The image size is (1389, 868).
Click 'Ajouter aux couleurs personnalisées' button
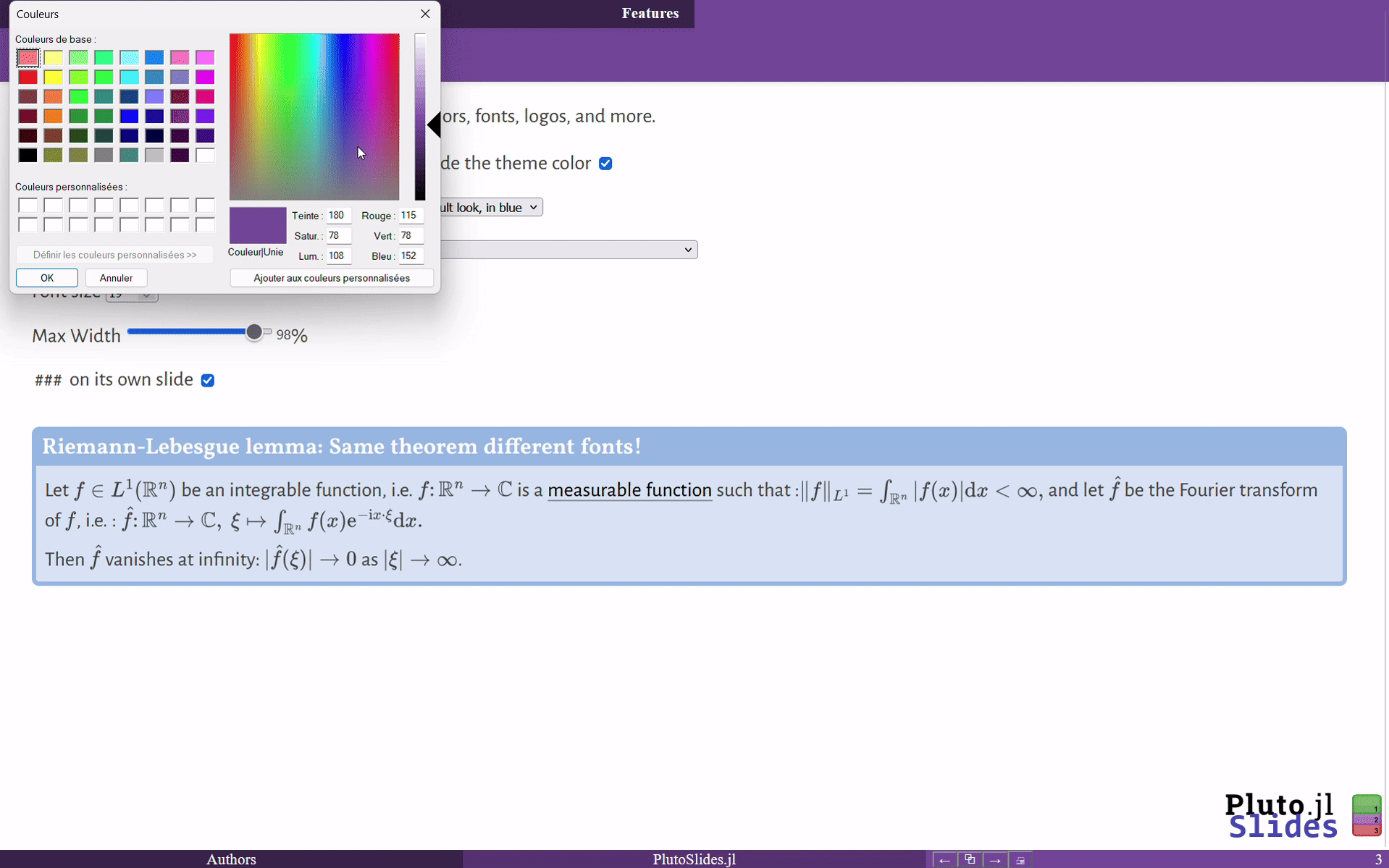(x=332, y=278)
